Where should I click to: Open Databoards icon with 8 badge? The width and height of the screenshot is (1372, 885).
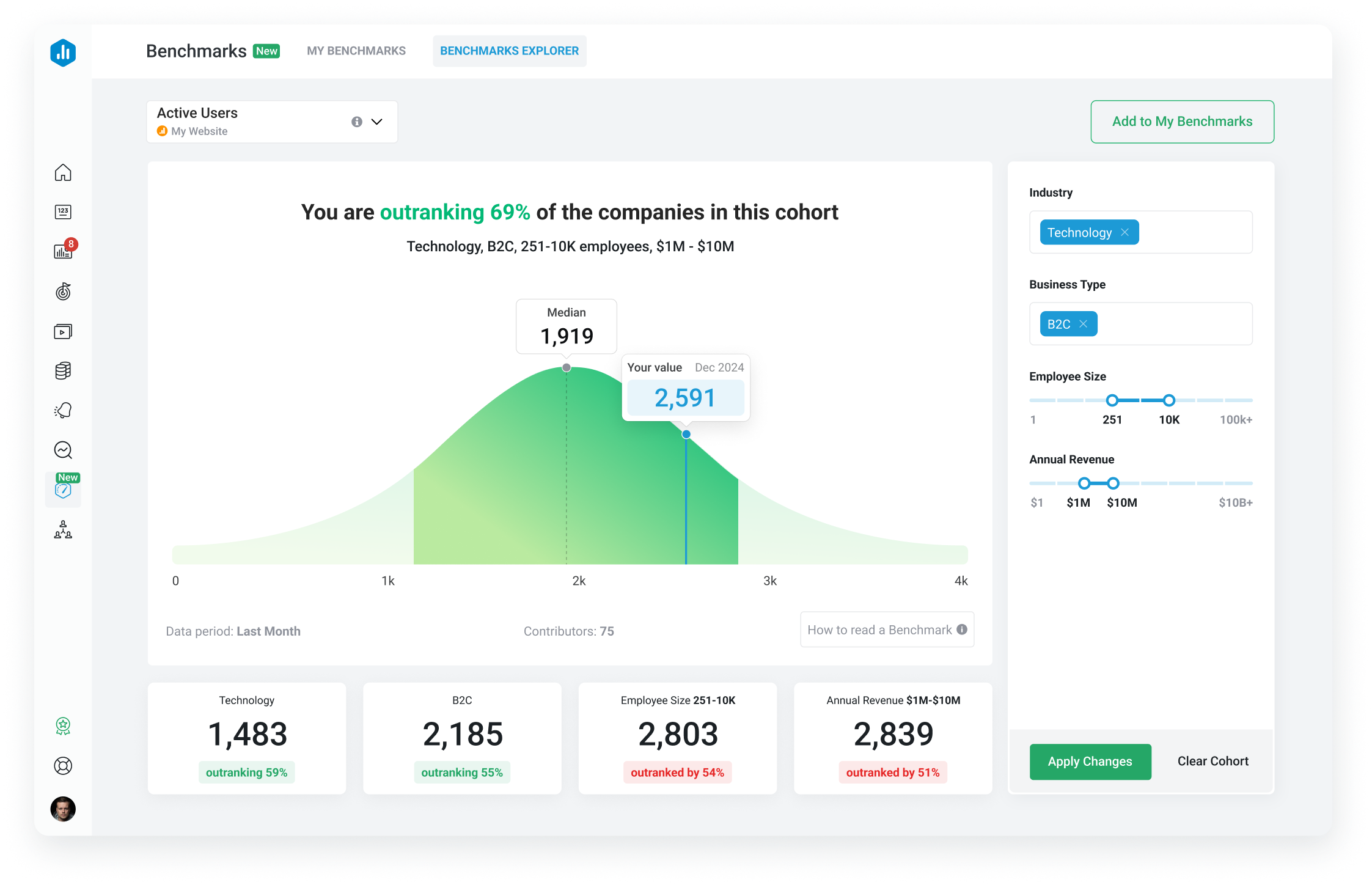click(63, 251)
